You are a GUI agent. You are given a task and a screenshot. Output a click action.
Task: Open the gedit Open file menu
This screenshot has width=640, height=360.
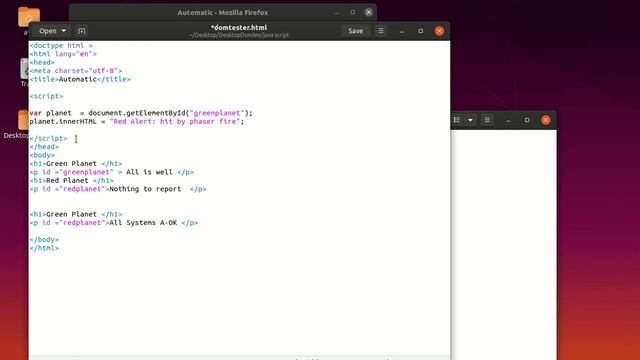[x=48, y=31]
